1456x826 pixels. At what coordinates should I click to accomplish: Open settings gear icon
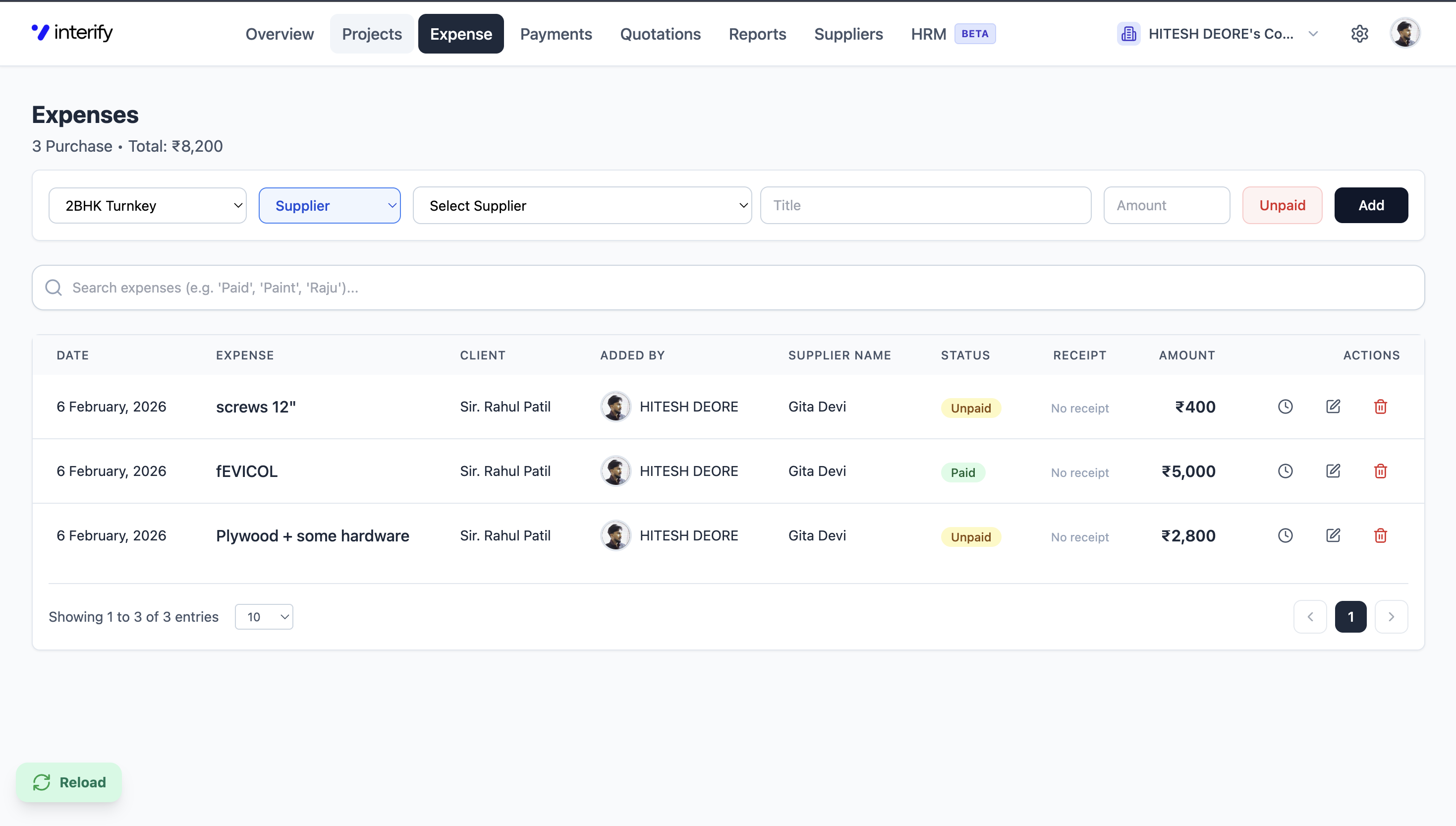[1359, 34]
